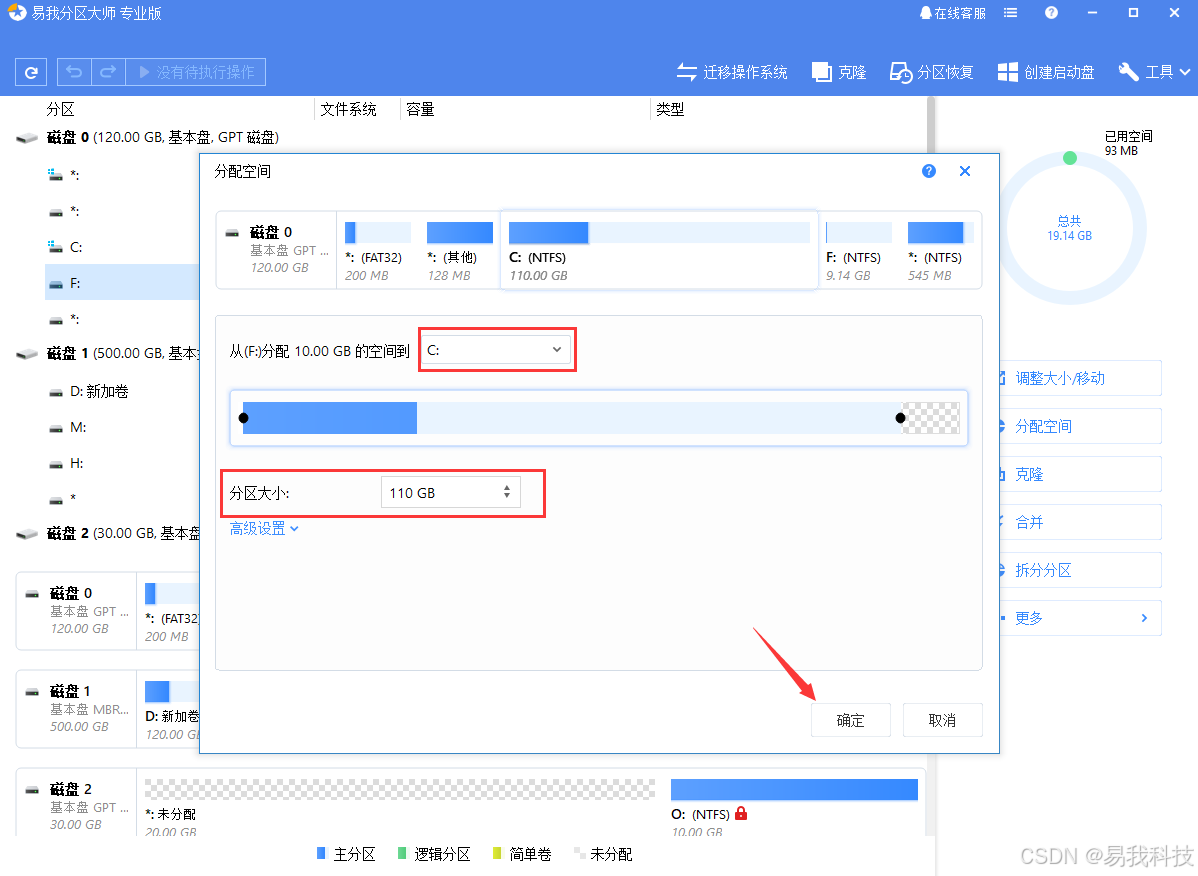The image size is (1198, 876).
Task: Click the dialog help question mark icon
Action: 928,171
